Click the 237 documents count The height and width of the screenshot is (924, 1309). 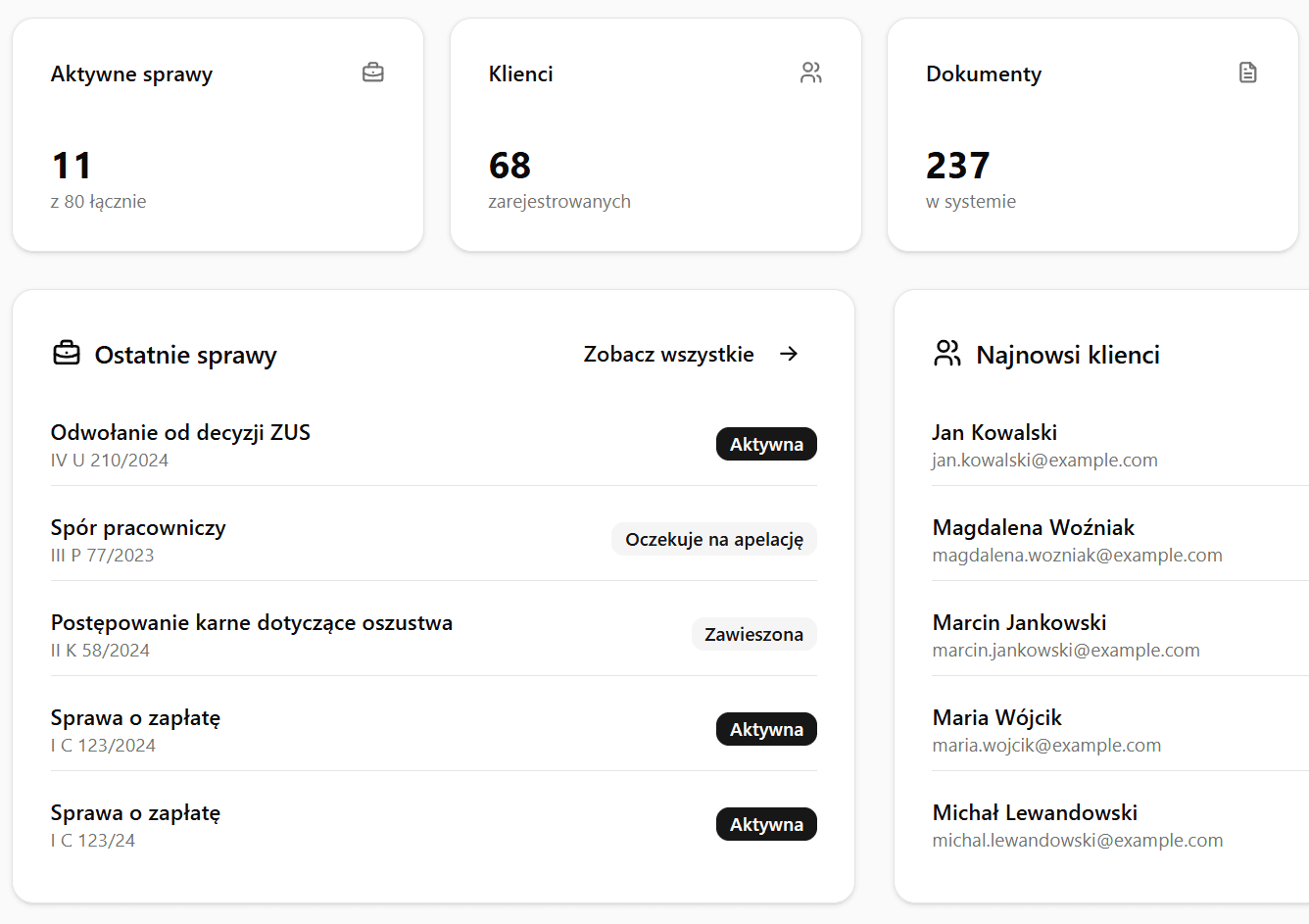[x=957, y=166]
